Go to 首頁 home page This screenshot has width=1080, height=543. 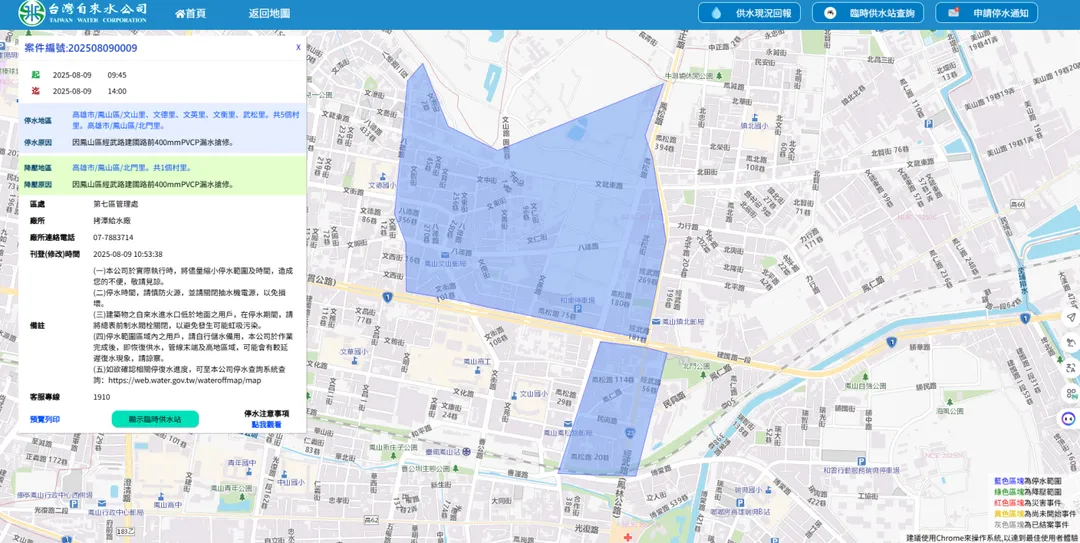[x=191, y=14]
